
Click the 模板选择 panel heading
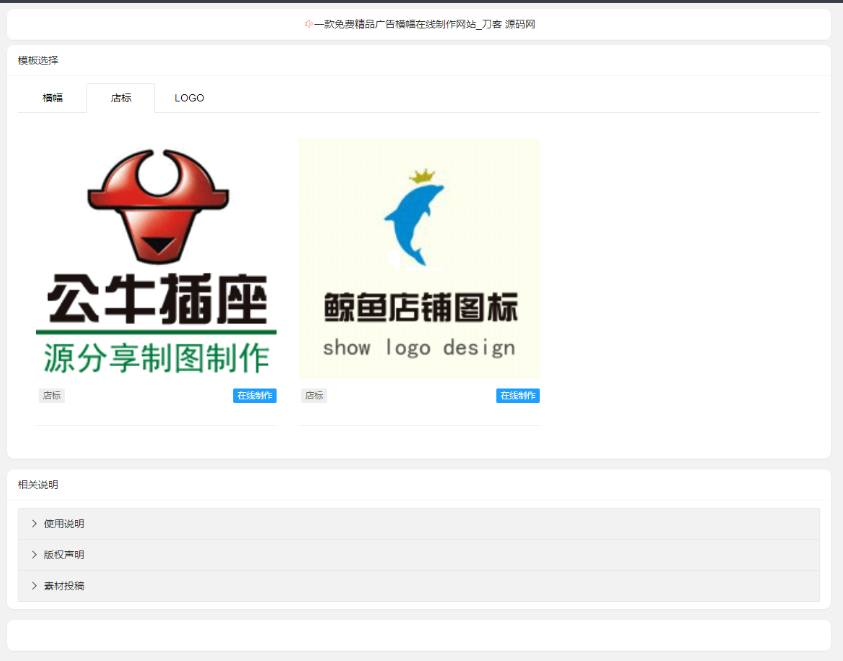tap(38, 60)
